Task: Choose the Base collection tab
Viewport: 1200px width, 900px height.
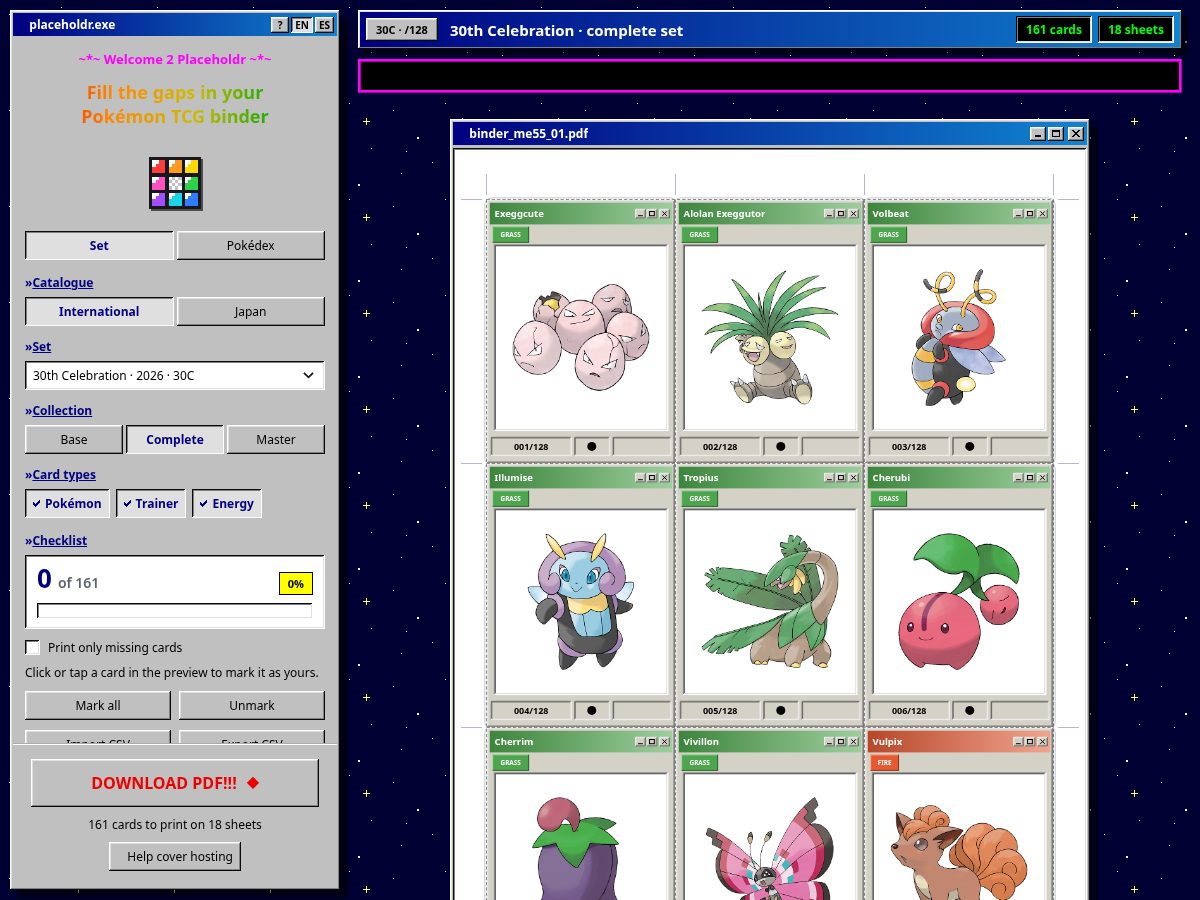Action: 74,439
